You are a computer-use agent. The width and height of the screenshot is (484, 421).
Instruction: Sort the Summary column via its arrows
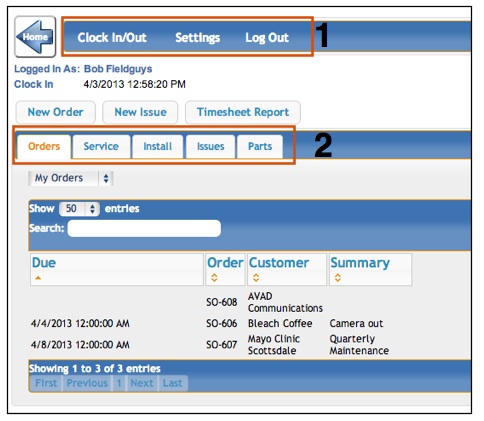338,278
